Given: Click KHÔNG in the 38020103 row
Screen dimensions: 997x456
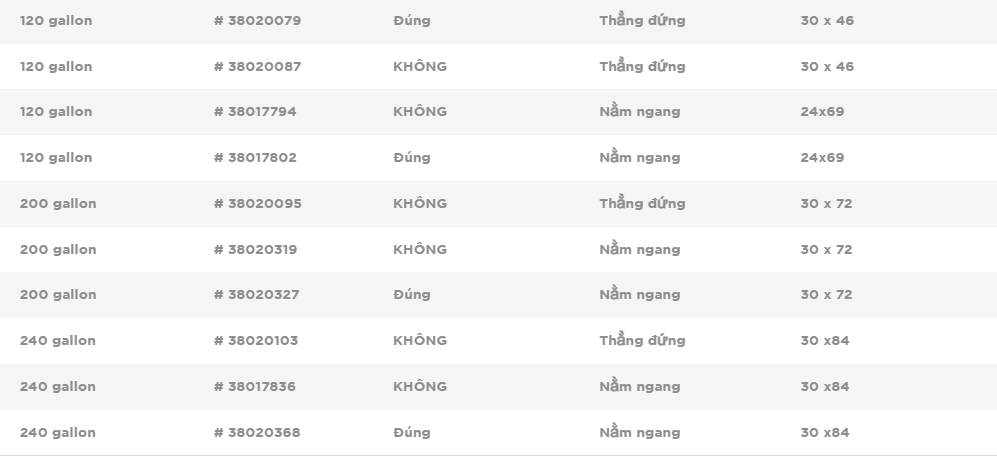Looking at the screenshot, I should (x=420, y=340).
